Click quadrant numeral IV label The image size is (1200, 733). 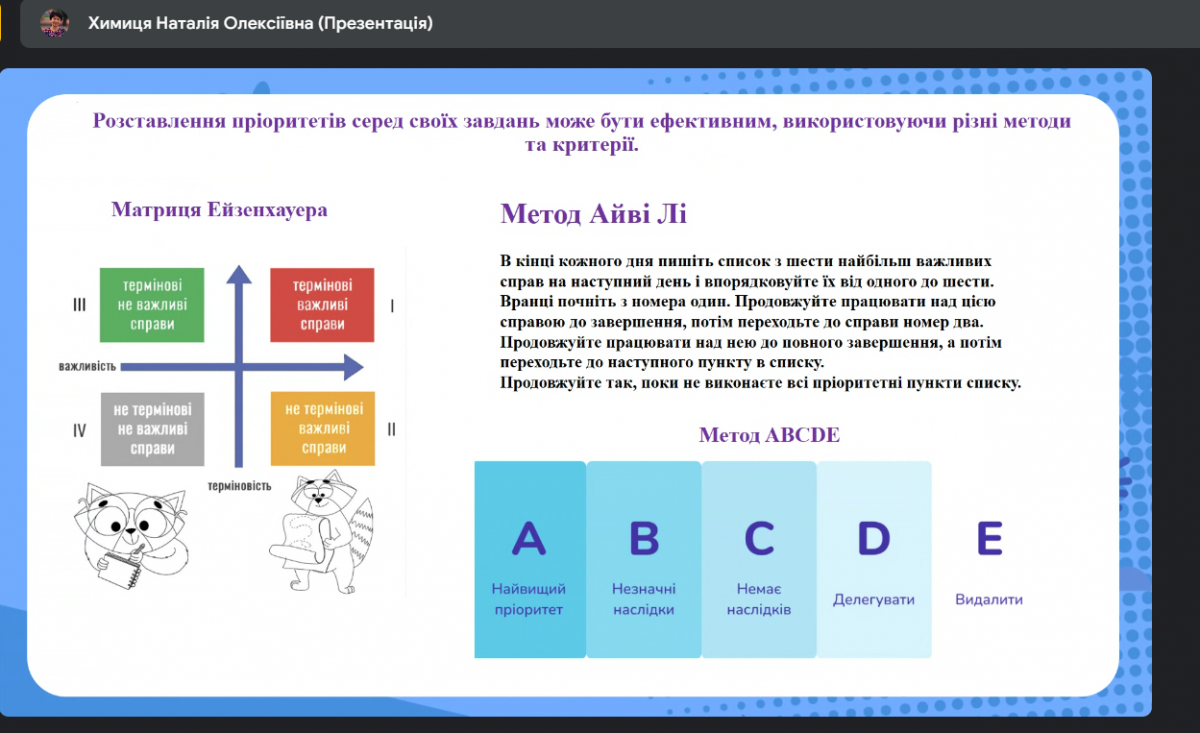coord(80,431)
